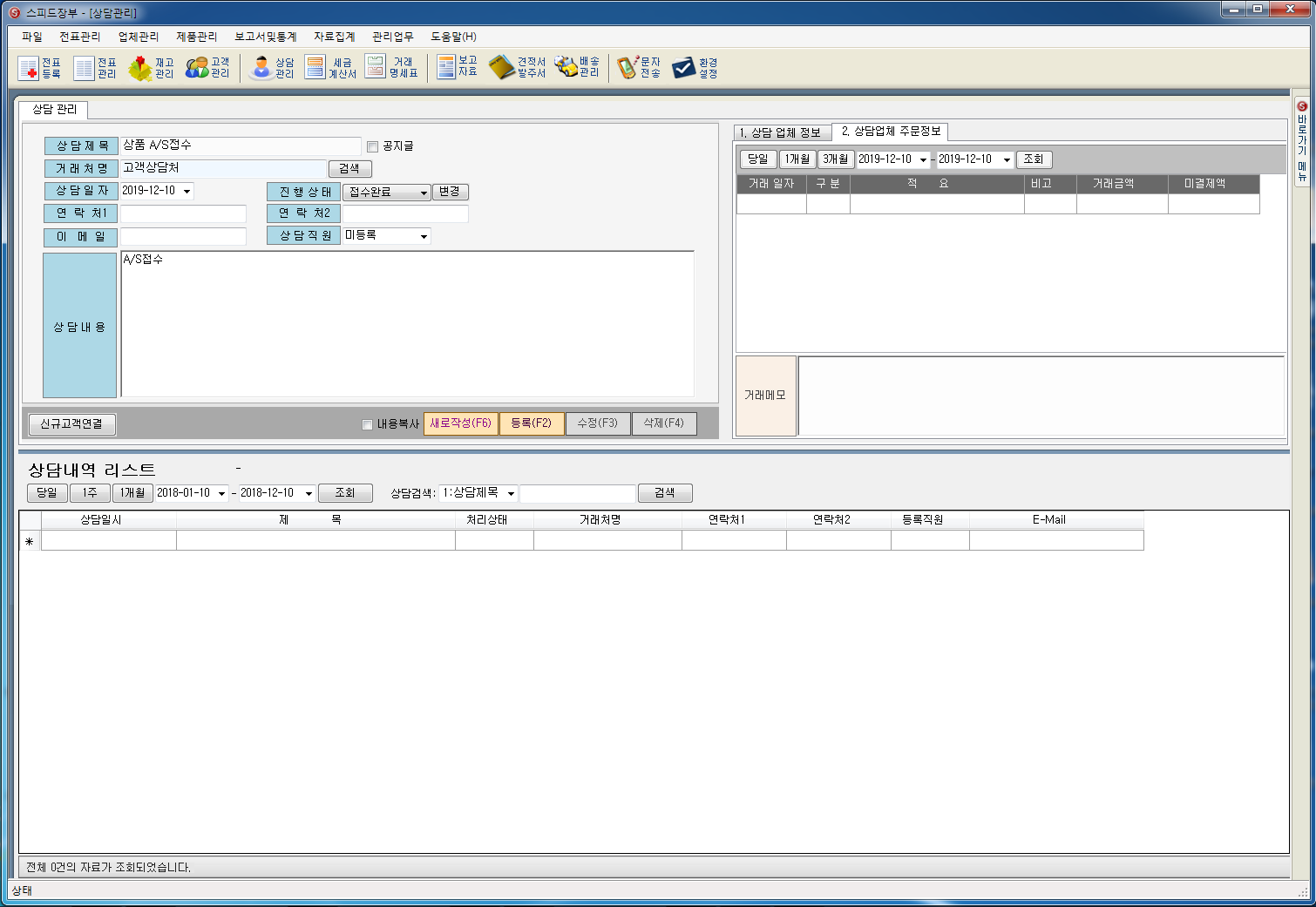Click the 연락처2 input field

(405, 214)
